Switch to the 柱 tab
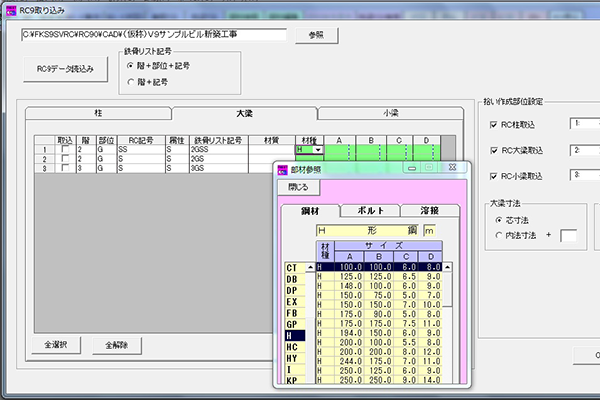This screenshot has width=600, height=400. (x=98, y=113)
